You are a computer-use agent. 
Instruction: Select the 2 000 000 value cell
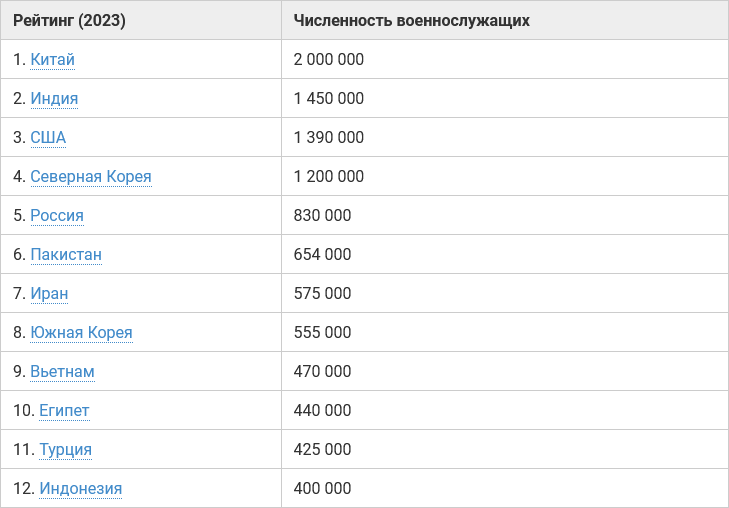(x=505, y=59)
